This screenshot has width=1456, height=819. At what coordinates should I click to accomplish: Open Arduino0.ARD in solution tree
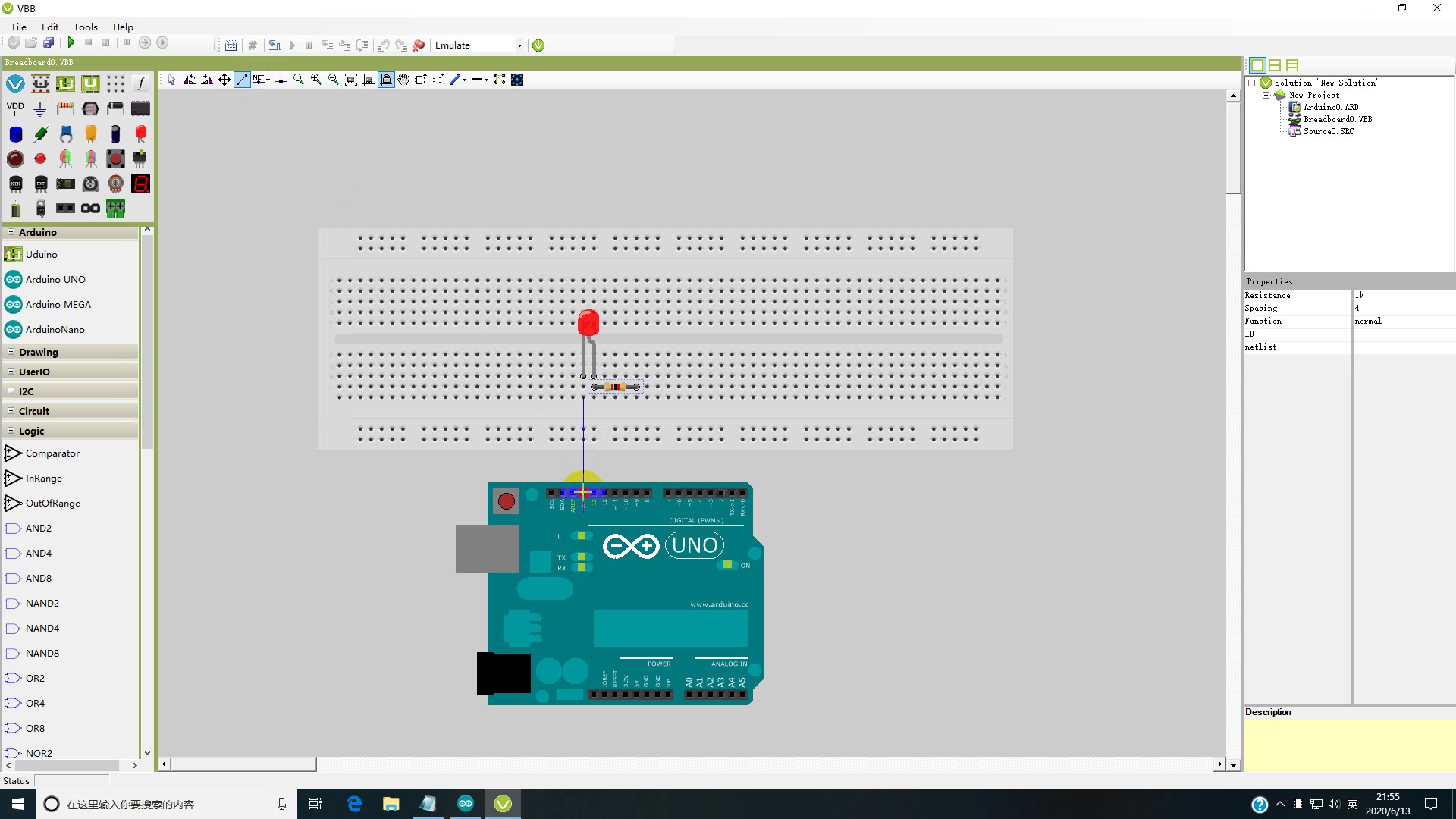(1331, 107)
